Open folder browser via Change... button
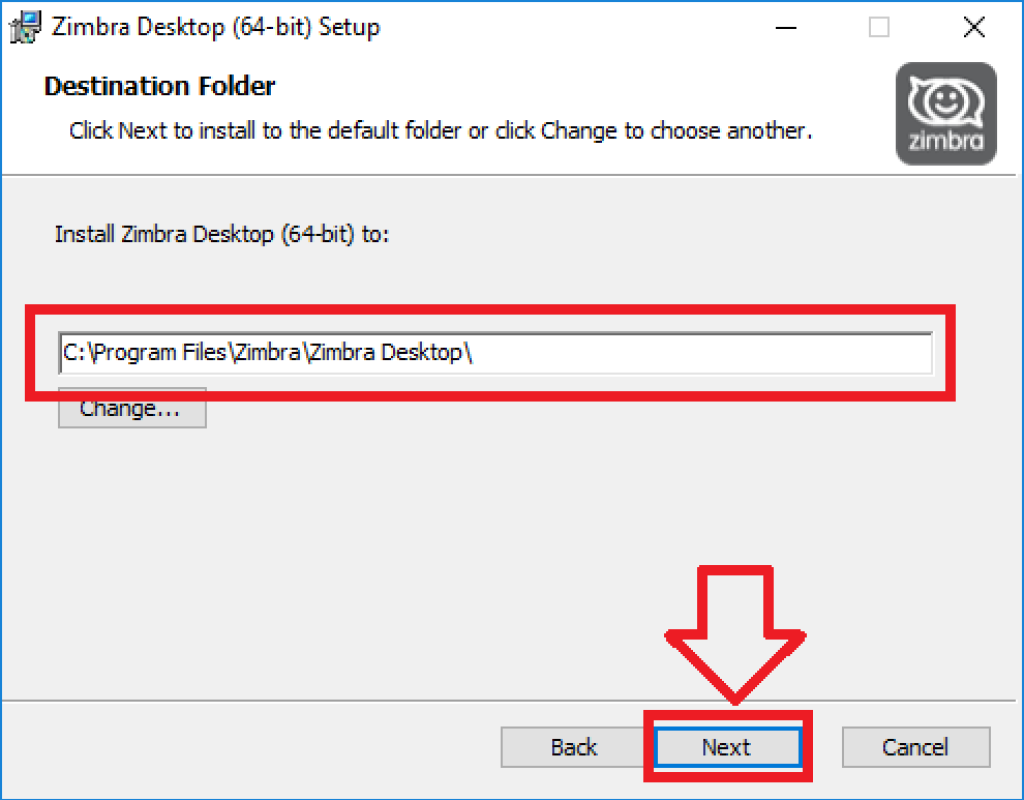The height and width of the screenshot is (800, 1024). 132,409
